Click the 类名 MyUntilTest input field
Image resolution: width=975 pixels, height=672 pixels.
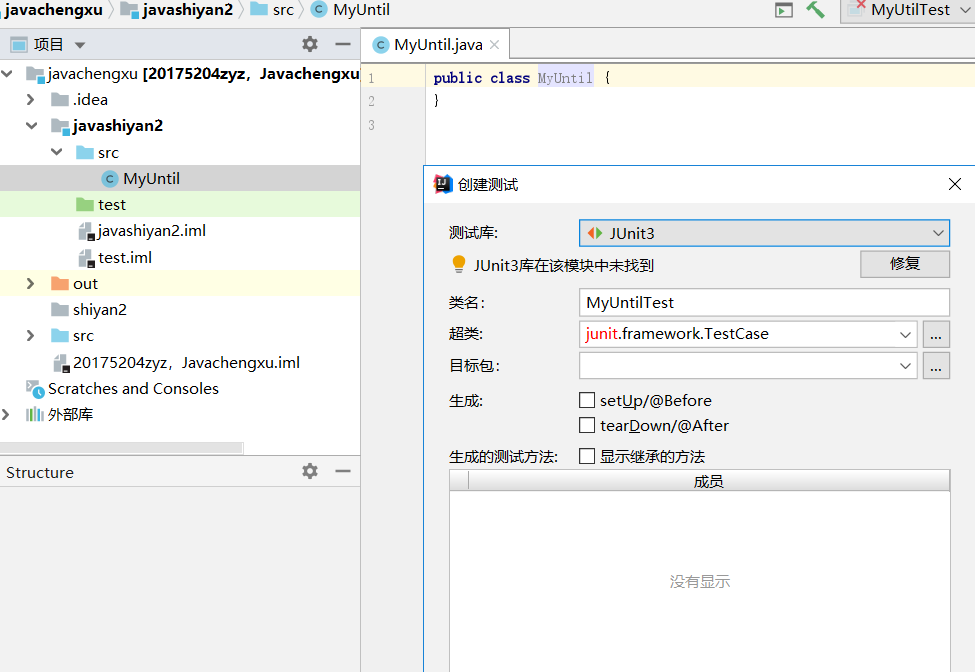(x=764, y=303)
